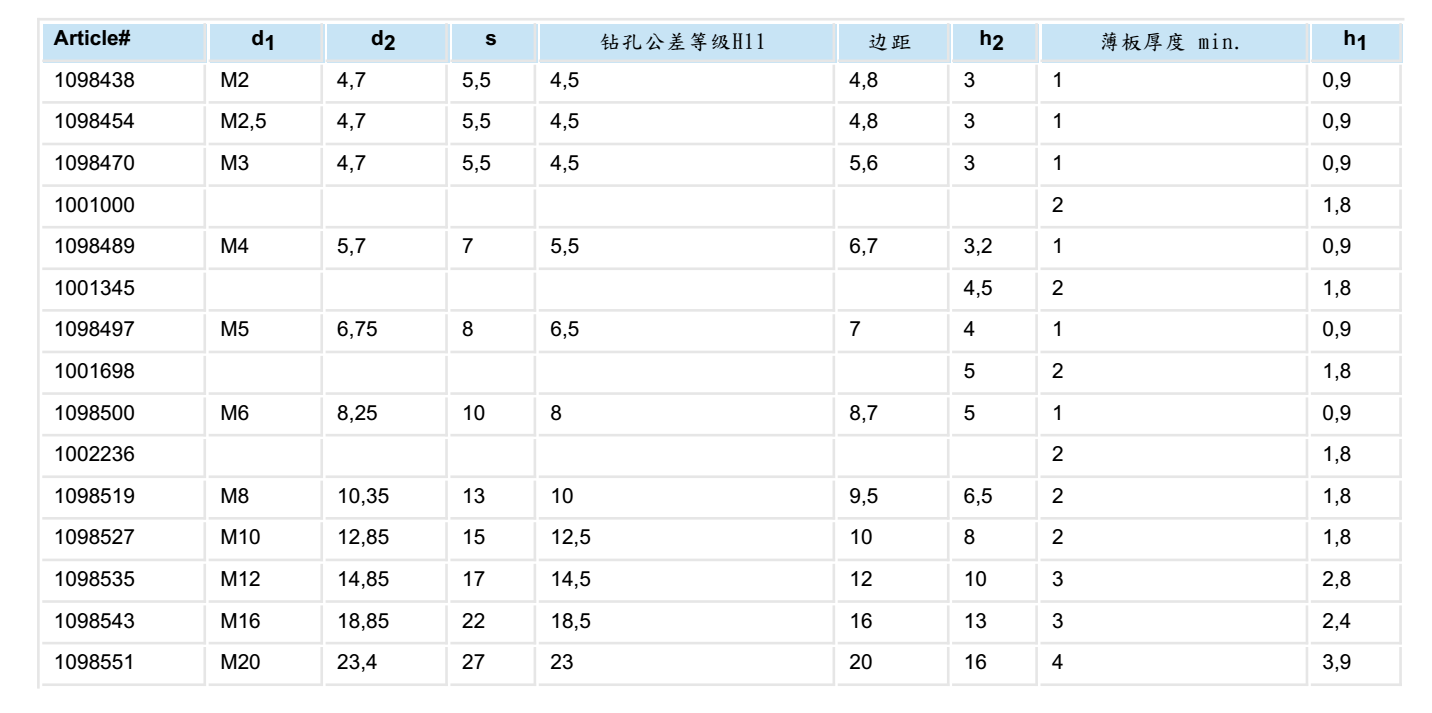The height and width of the screenshot is (713, 1432).
Task: Select the s column header
Action: (x=491, y=41)
